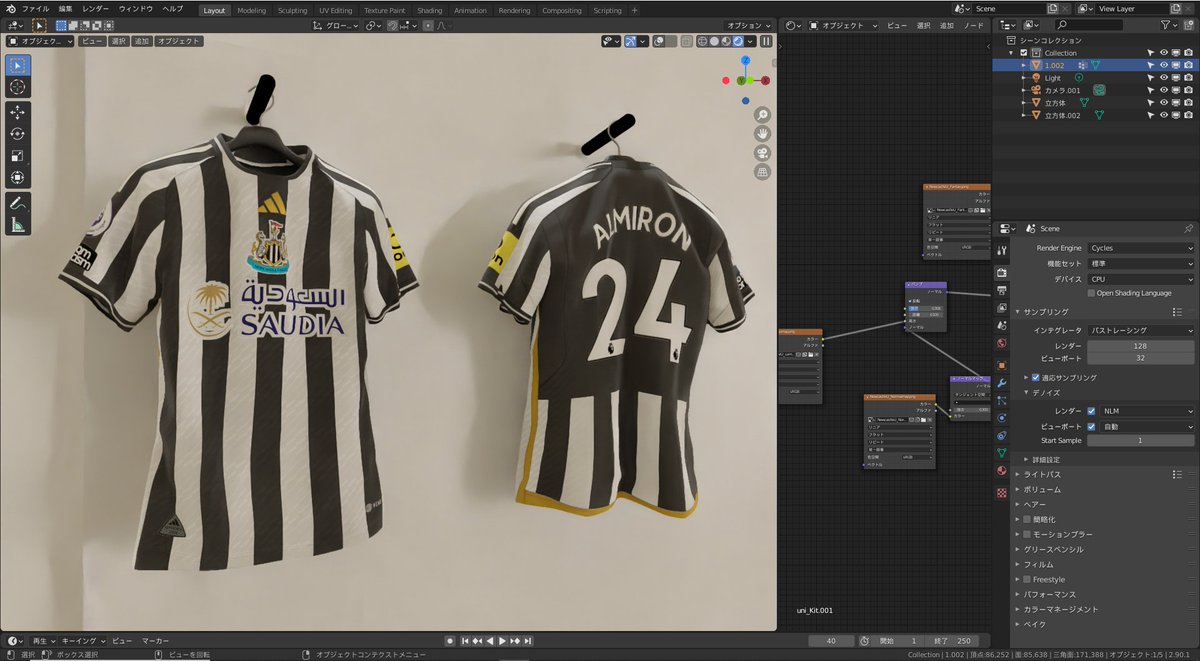Toggle 適応サンプリング checkbox

click(1035, 378)
